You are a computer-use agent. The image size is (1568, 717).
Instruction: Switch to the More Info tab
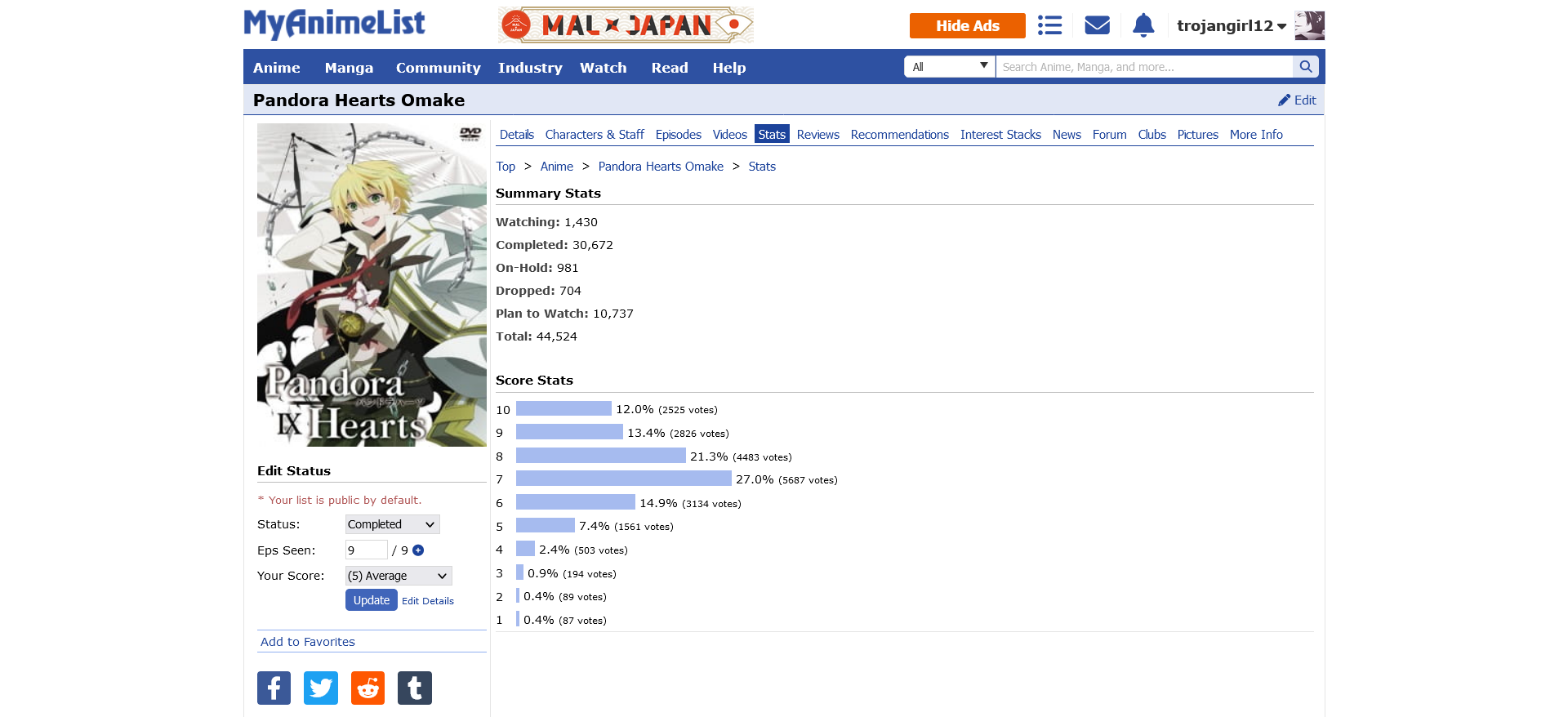pyautogui.click(x=1256, y=135)
